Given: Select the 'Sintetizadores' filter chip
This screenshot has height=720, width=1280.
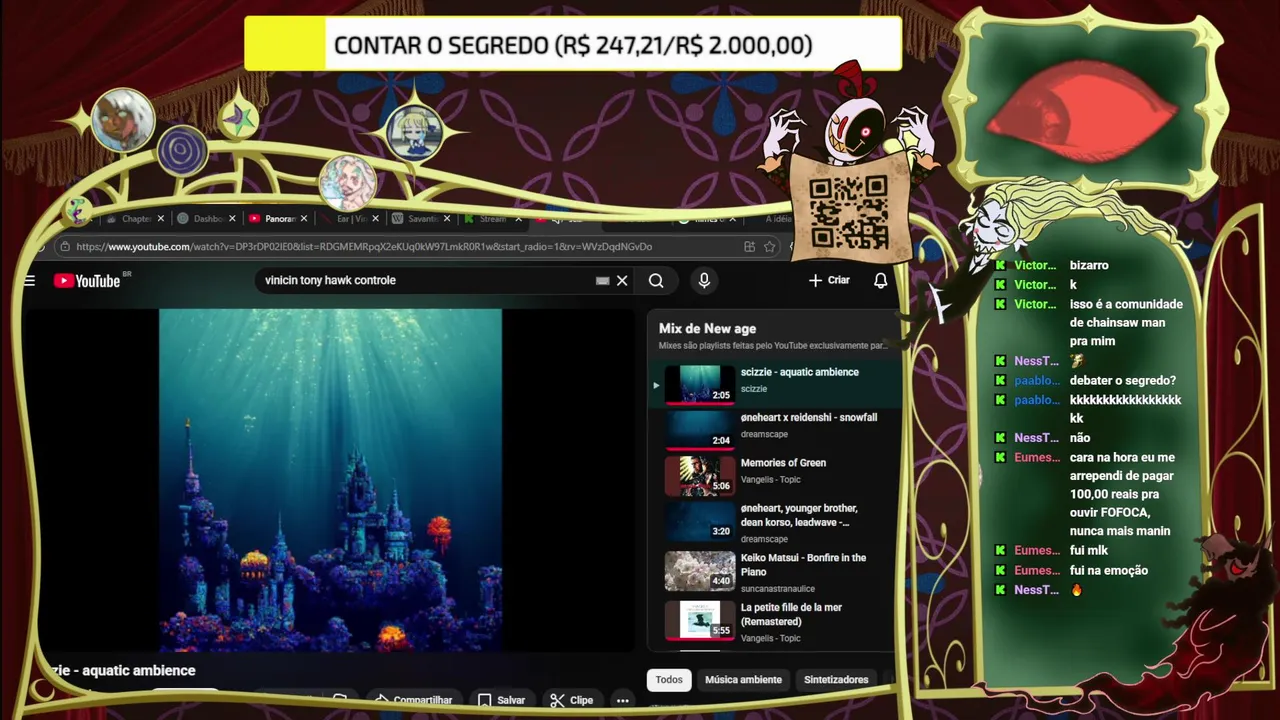Looking at the screenshot, I should click(x=836, y=680).
